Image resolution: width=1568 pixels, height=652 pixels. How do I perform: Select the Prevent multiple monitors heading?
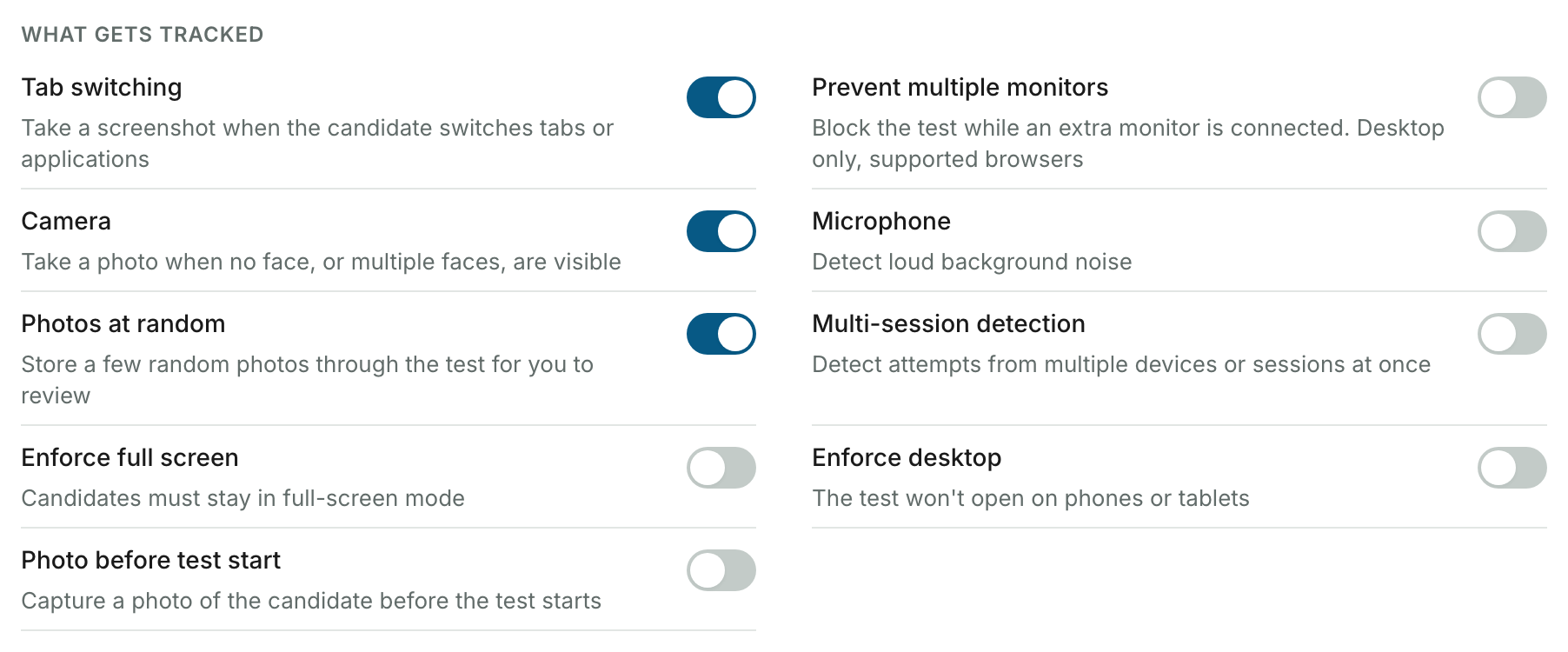[960, 88]
